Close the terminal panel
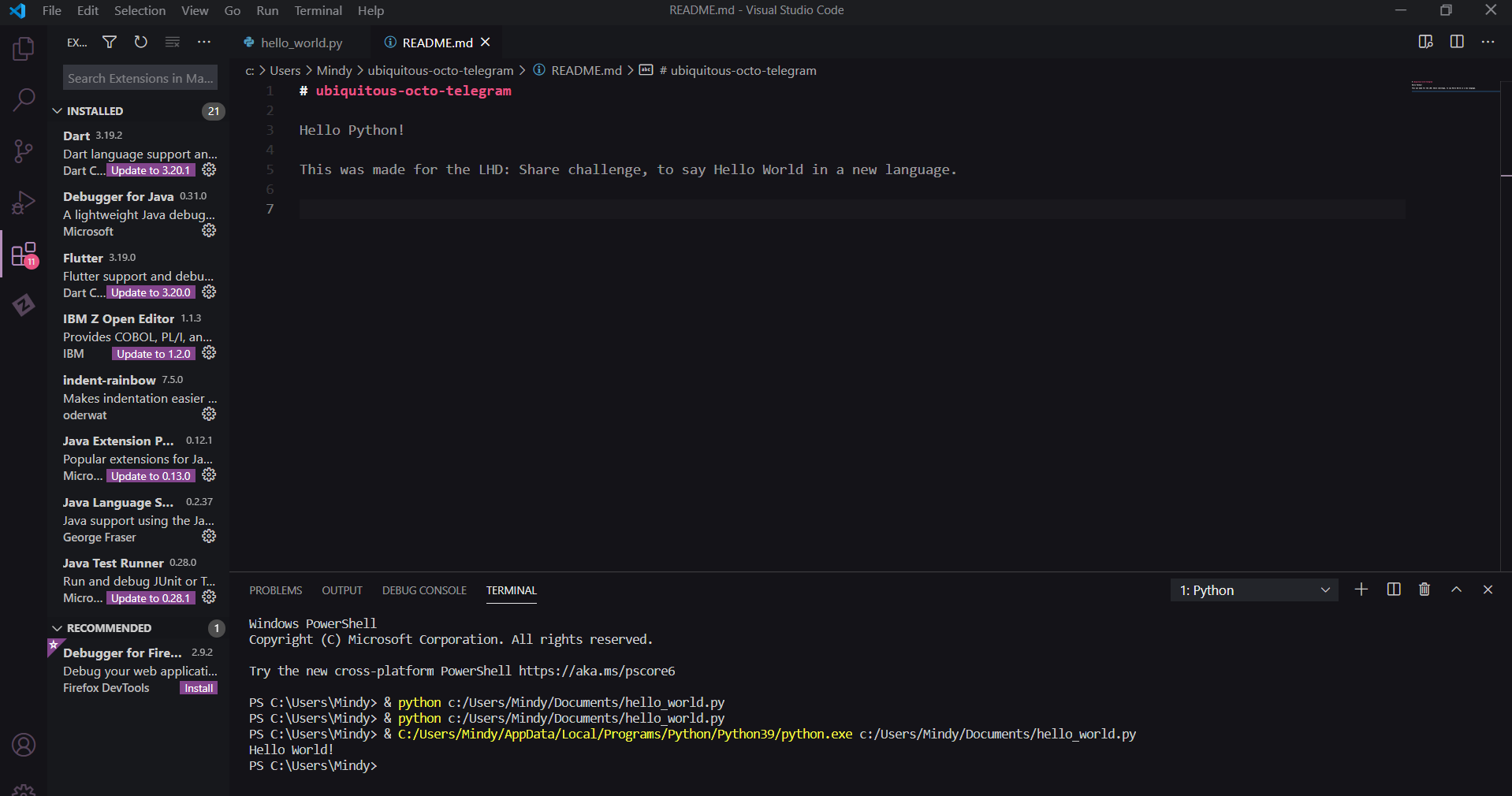The image size is (1512, 796). point(1488,590)
